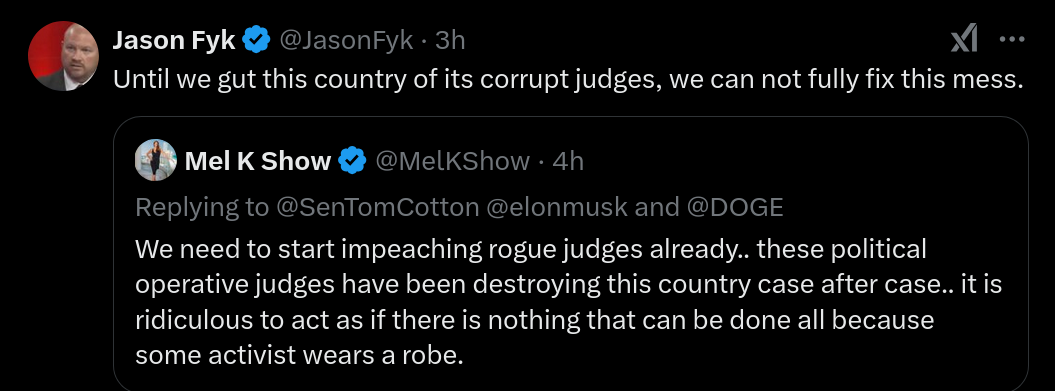
Task: Open the @JasonFyk handle link
Action: pos(345,41)
